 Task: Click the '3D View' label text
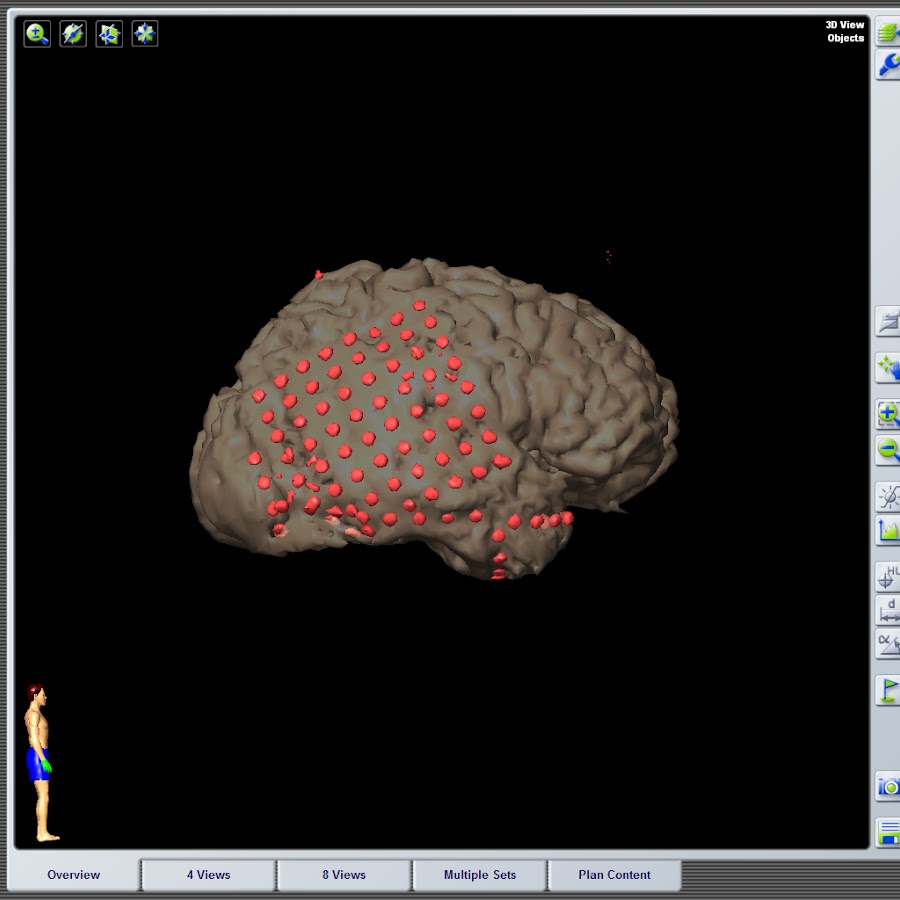(844, 25)
